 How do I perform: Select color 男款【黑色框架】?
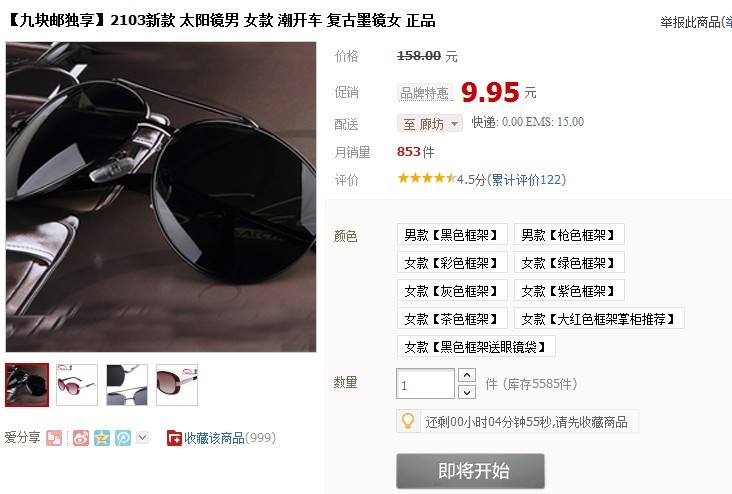click(x=452, y=234)
